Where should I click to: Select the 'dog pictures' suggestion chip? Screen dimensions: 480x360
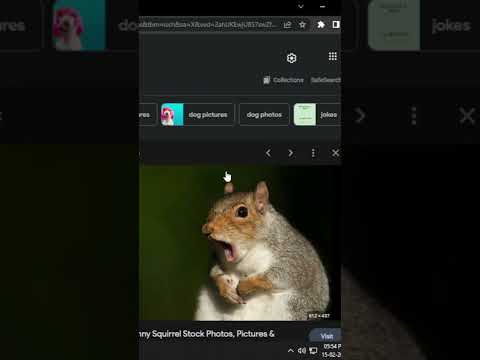coord(197,115)
